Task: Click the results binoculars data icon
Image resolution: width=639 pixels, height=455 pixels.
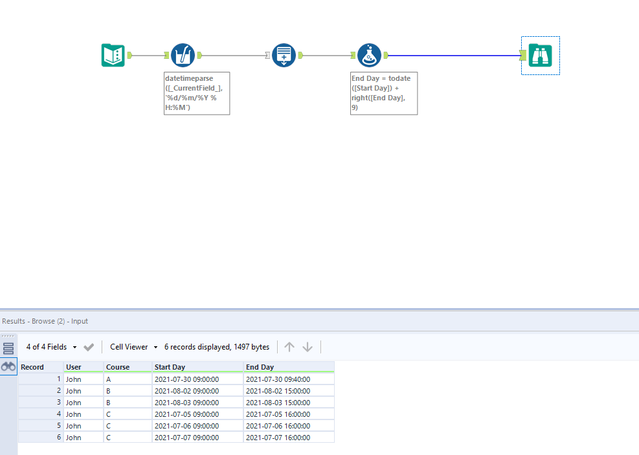Action: [8, 367]
